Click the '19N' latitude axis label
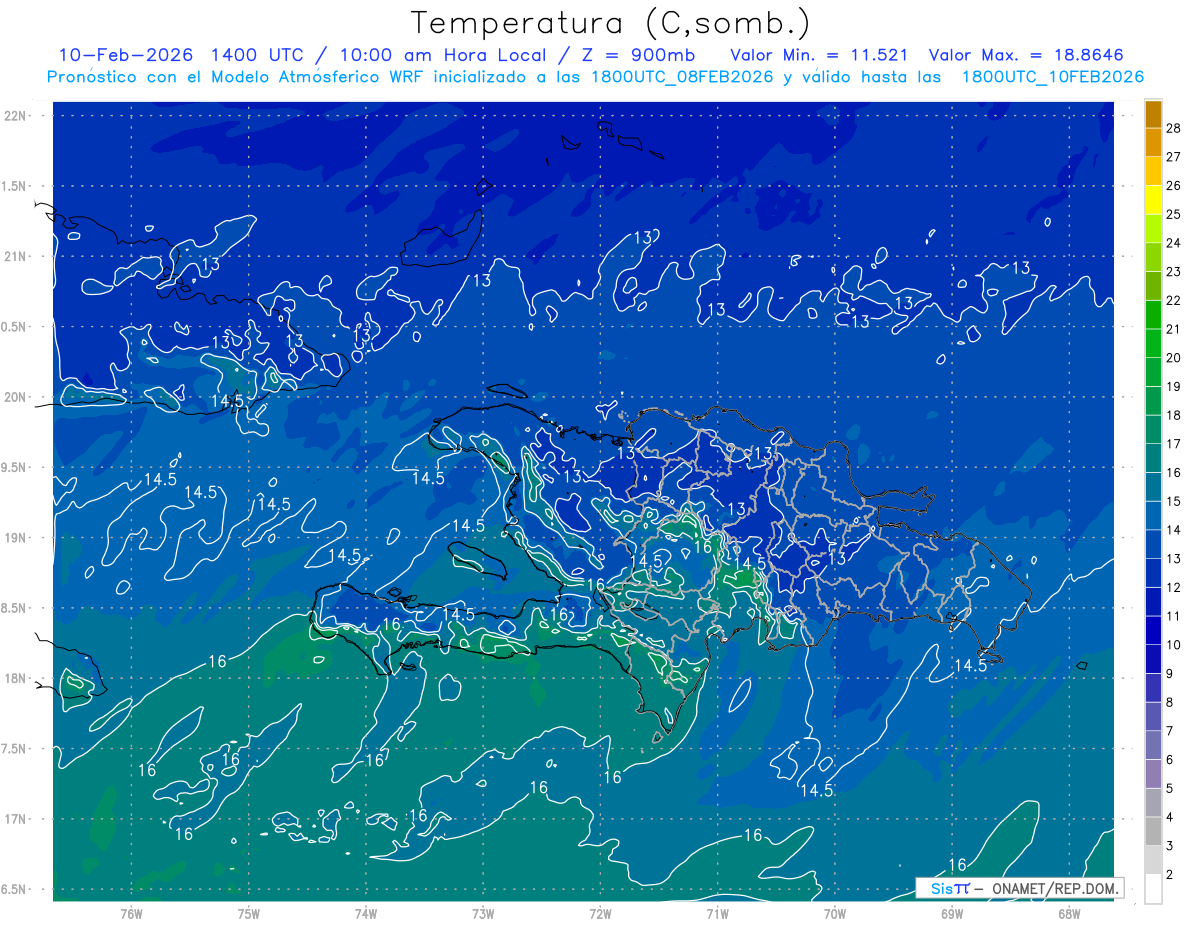The width and height of the screenshot is (1200, 927). (15, 538)
